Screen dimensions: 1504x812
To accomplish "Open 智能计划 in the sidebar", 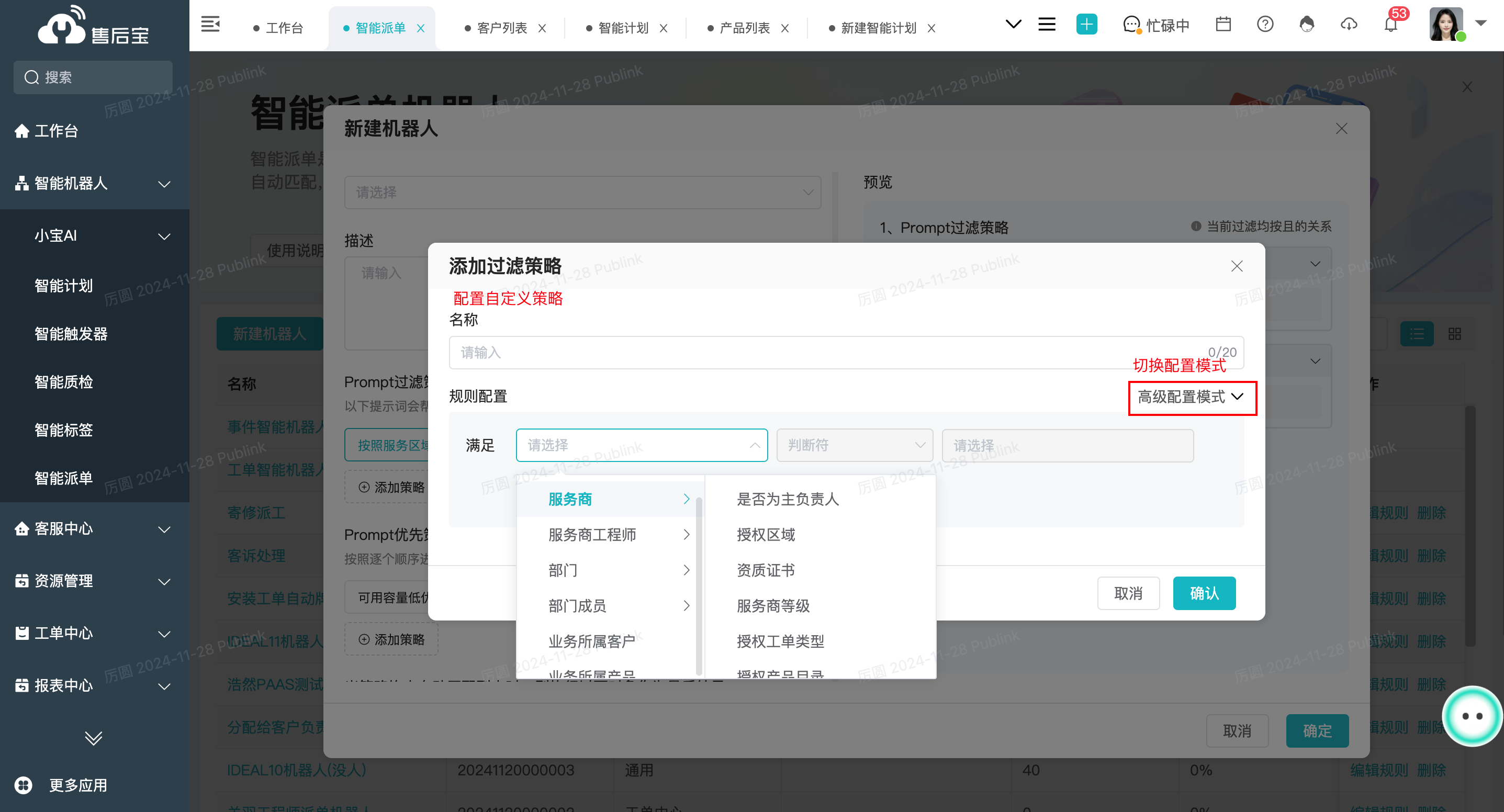I will (x=64, y=286).
